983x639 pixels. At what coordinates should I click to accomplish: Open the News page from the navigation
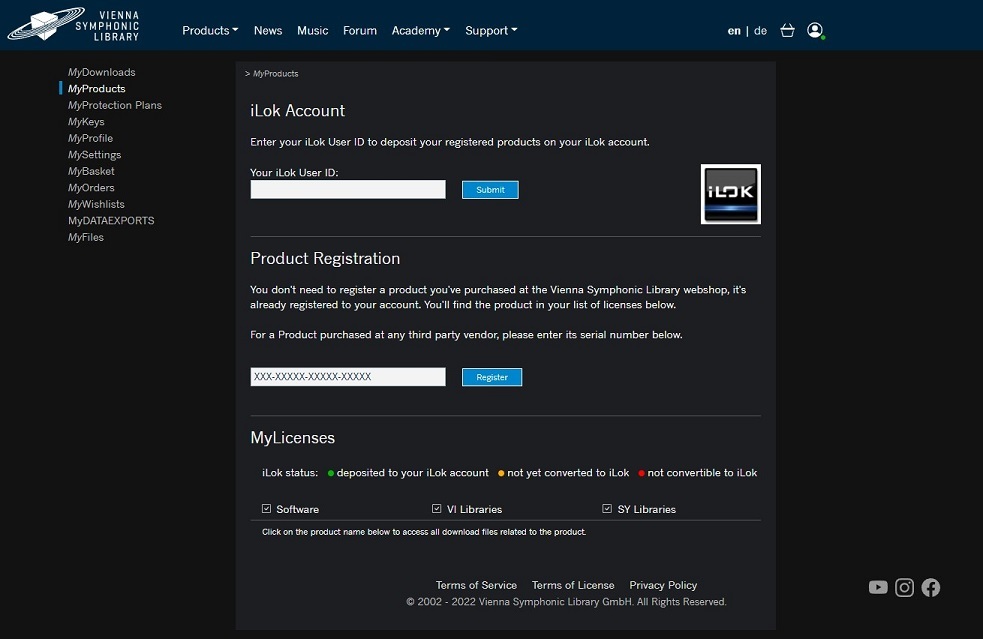click(x=267, y=30)
